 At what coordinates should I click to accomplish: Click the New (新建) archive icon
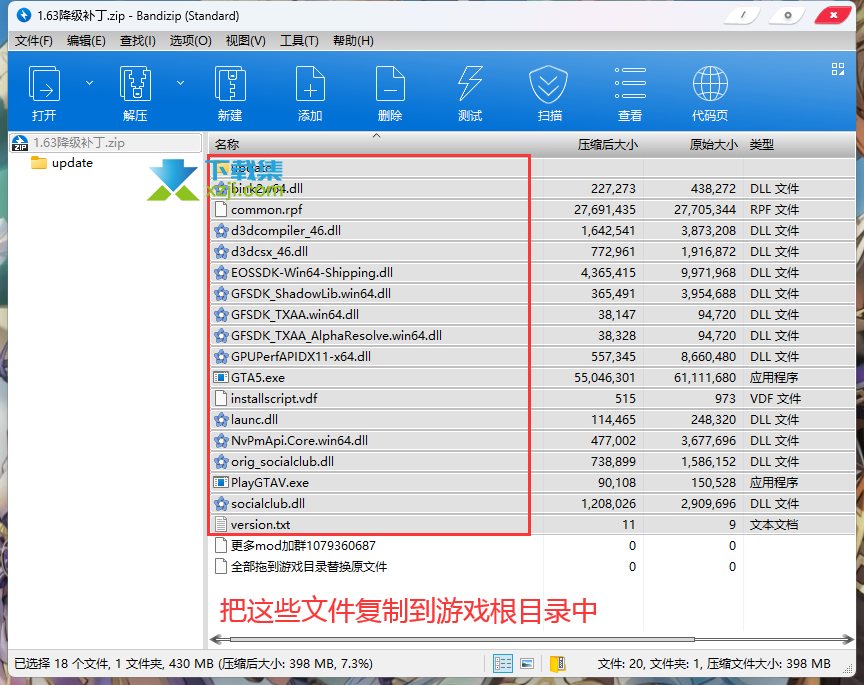pos(230,84)
